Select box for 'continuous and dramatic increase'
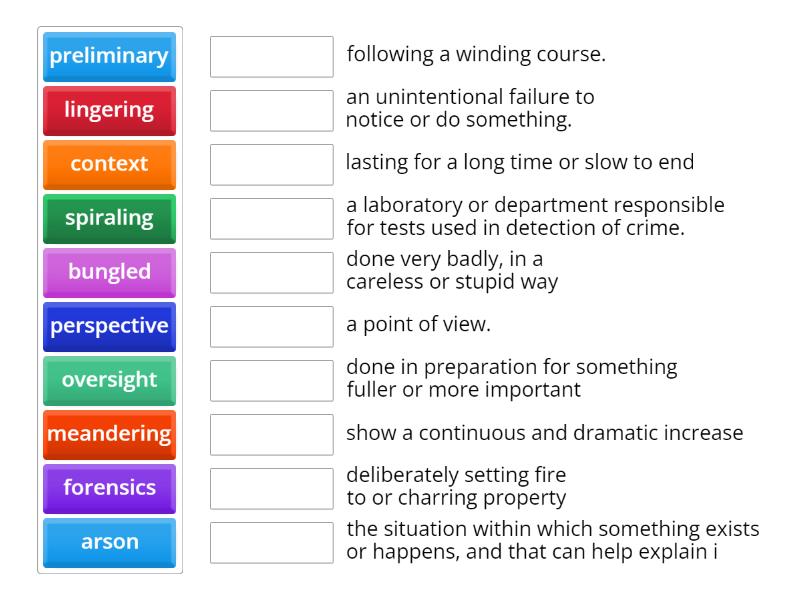This screenshot has height=600, width=800. coord(271,434)
